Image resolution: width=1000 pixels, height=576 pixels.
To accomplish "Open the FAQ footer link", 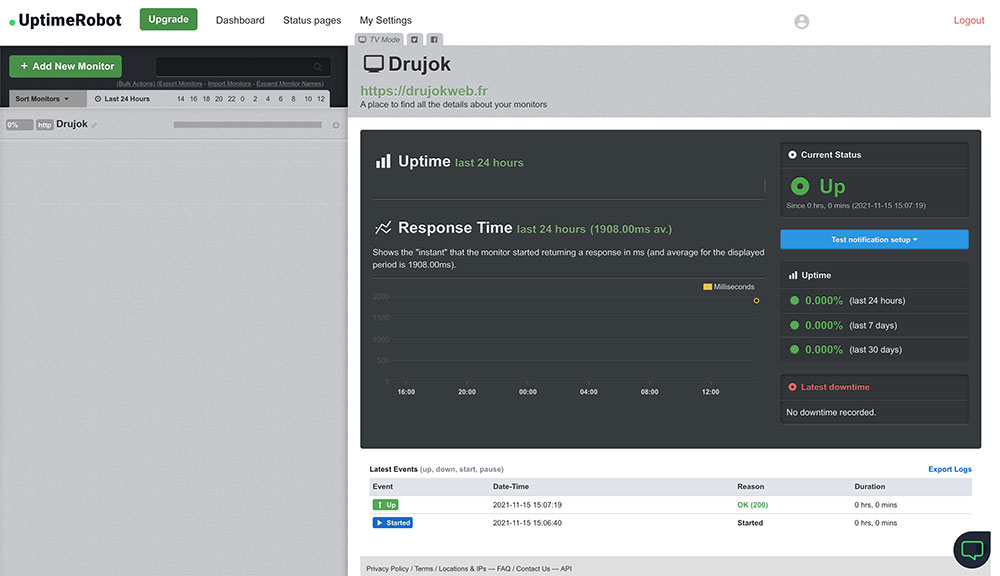I will coord(503,569).
